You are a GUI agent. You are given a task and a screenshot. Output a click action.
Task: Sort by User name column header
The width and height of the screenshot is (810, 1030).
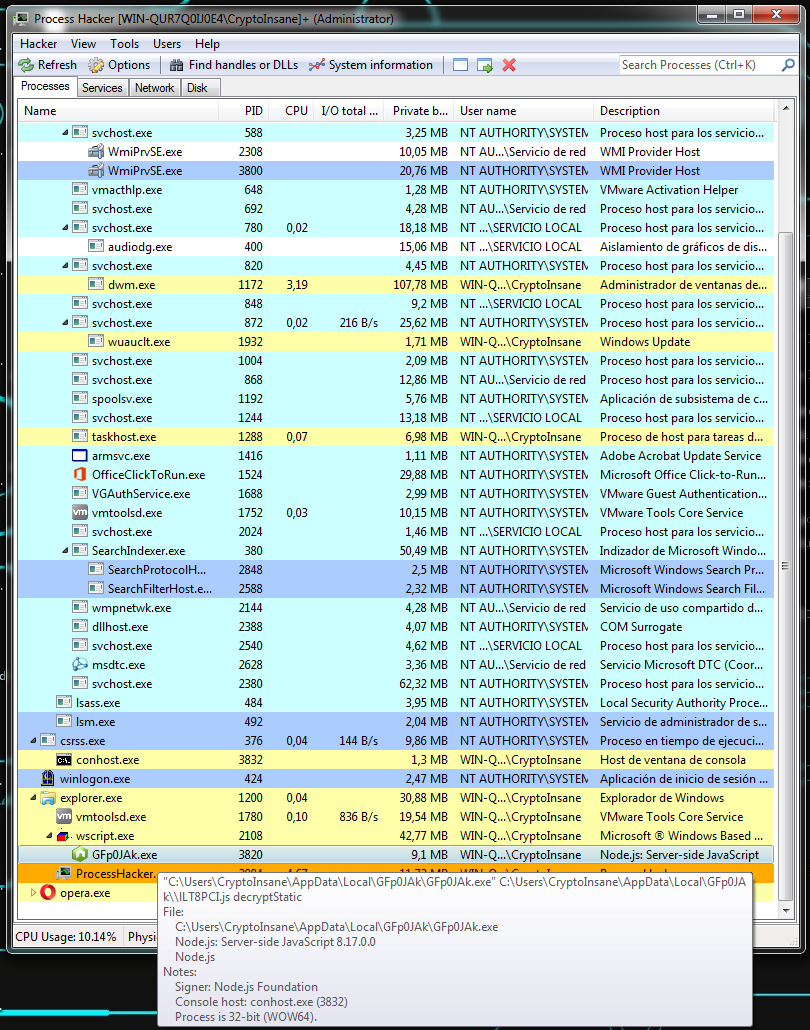524,111
